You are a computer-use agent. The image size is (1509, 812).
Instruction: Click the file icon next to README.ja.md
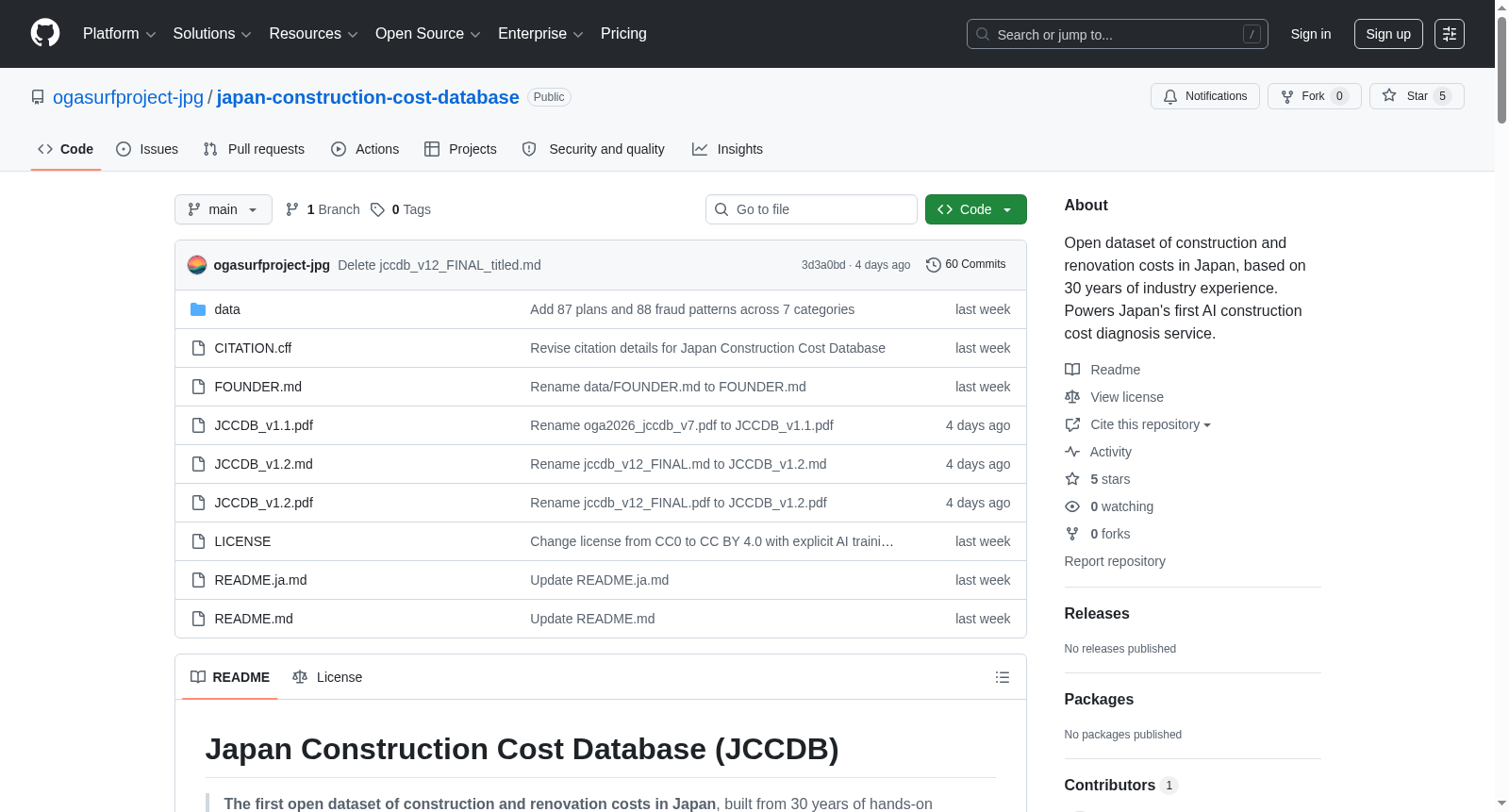click(x=198, y=580)
